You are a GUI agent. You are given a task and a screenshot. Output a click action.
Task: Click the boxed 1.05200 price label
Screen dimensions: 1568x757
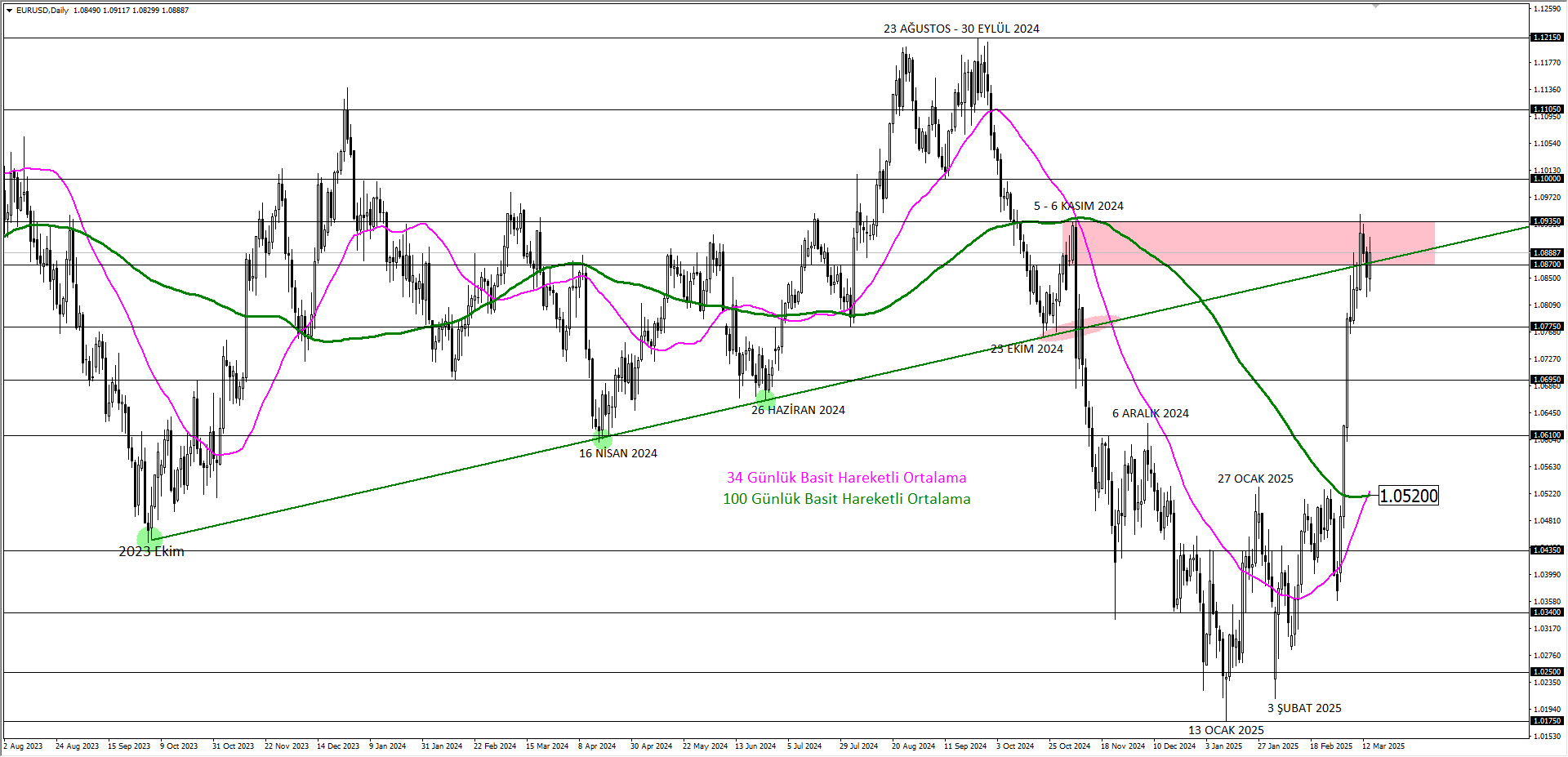tap(1408, 496)
